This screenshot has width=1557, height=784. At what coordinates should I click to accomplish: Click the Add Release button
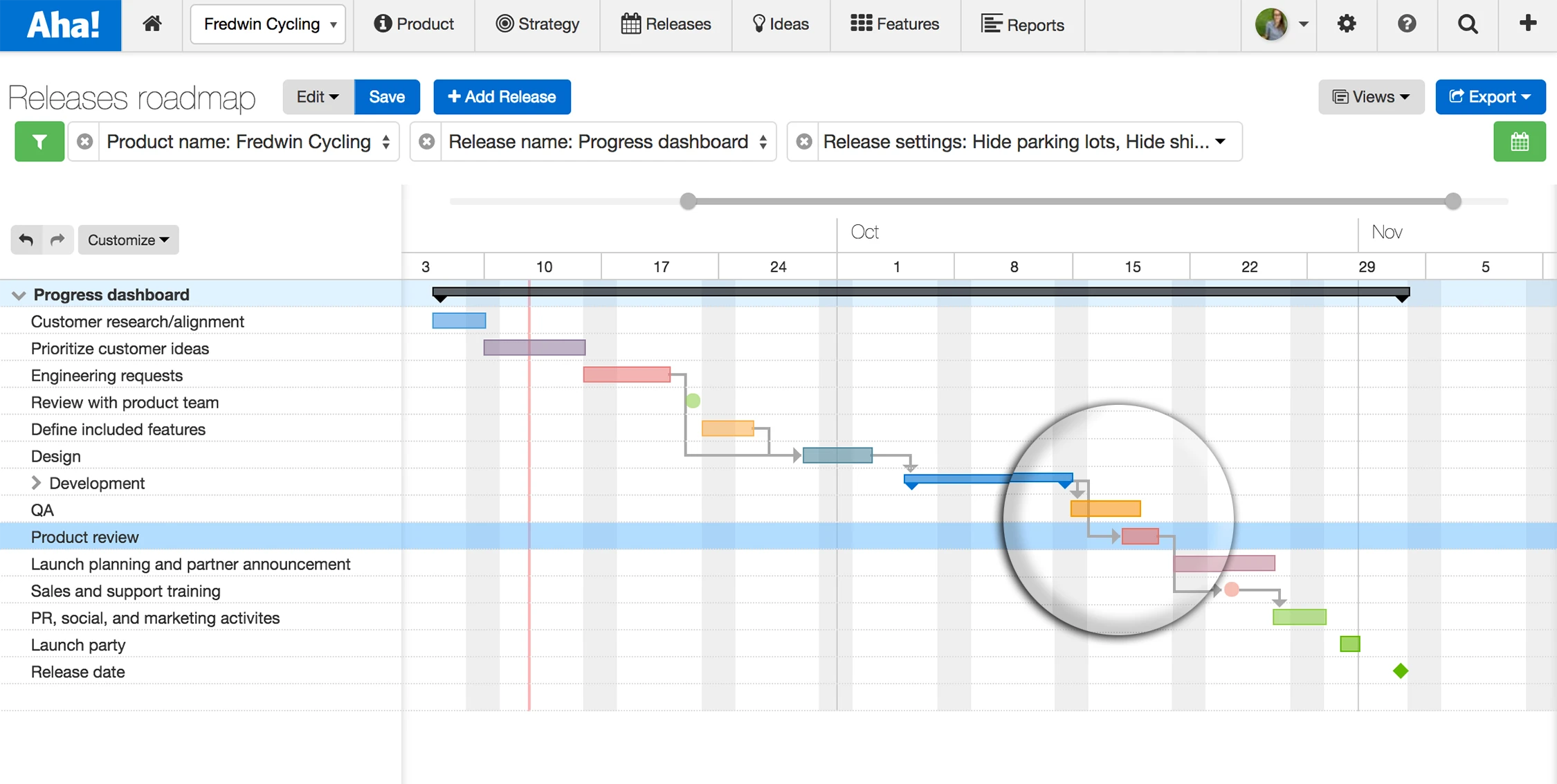pos(502,97)
